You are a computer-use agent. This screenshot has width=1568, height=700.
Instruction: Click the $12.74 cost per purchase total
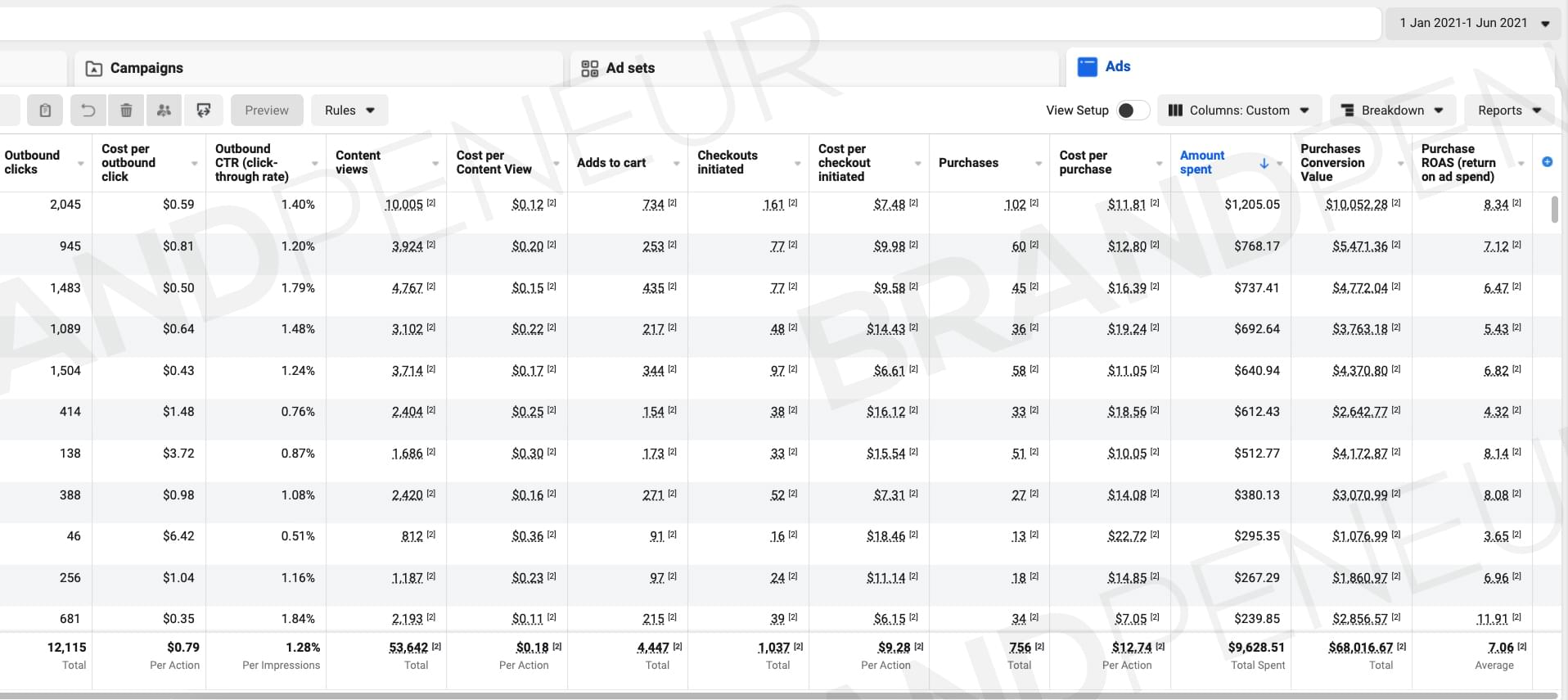(1132, 648)
